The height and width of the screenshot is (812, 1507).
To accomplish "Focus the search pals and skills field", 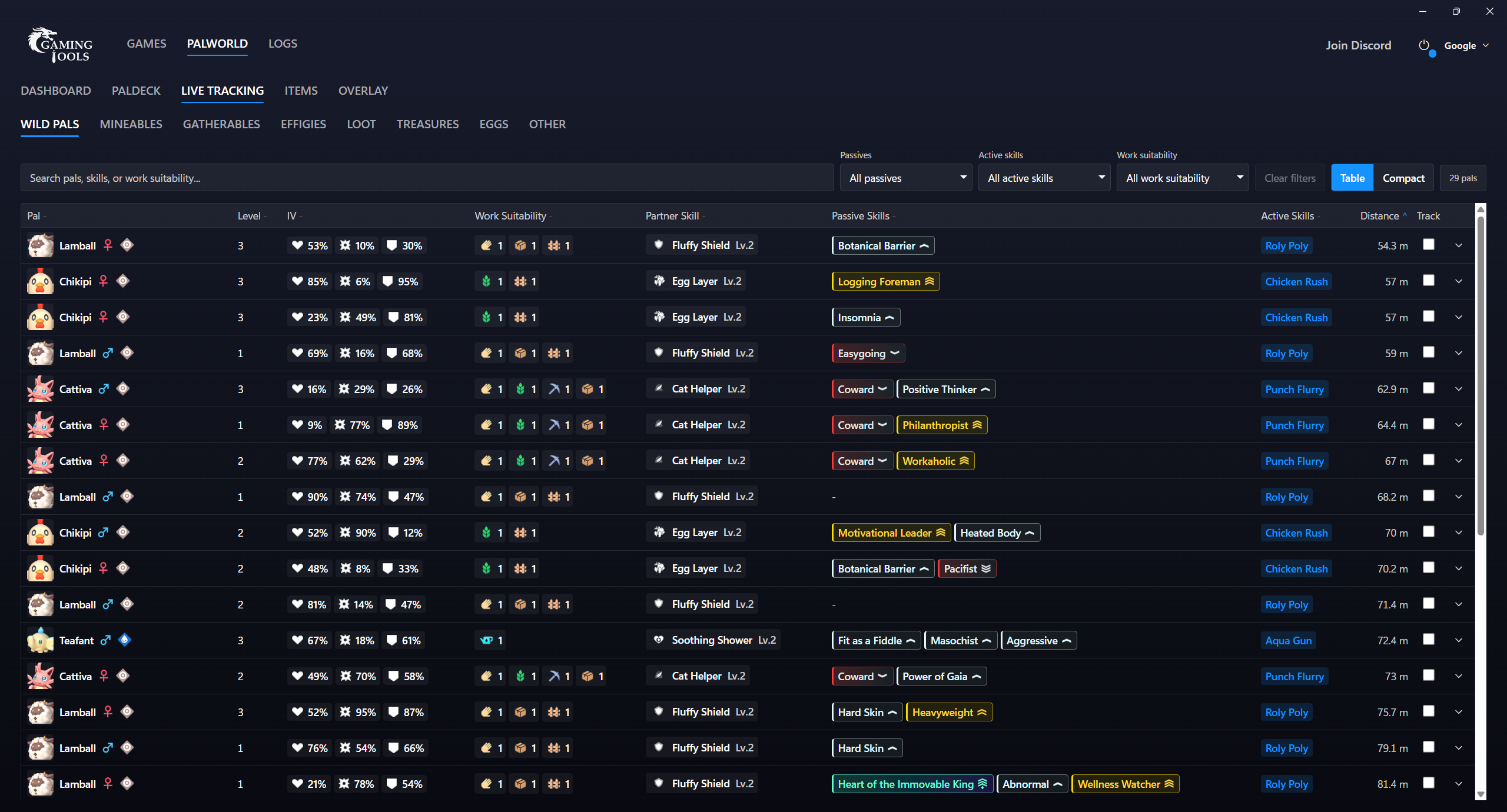I will coord(427,178).
